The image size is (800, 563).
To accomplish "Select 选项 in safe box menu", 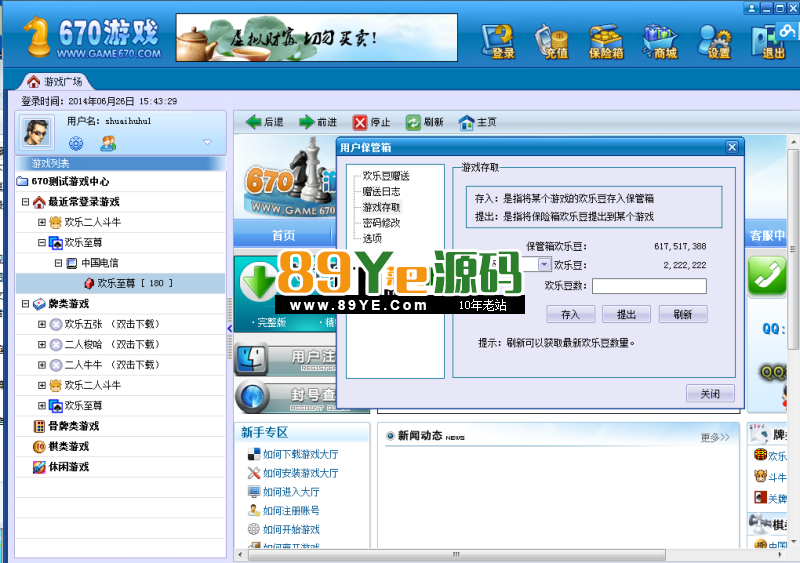I will [372, 238].
